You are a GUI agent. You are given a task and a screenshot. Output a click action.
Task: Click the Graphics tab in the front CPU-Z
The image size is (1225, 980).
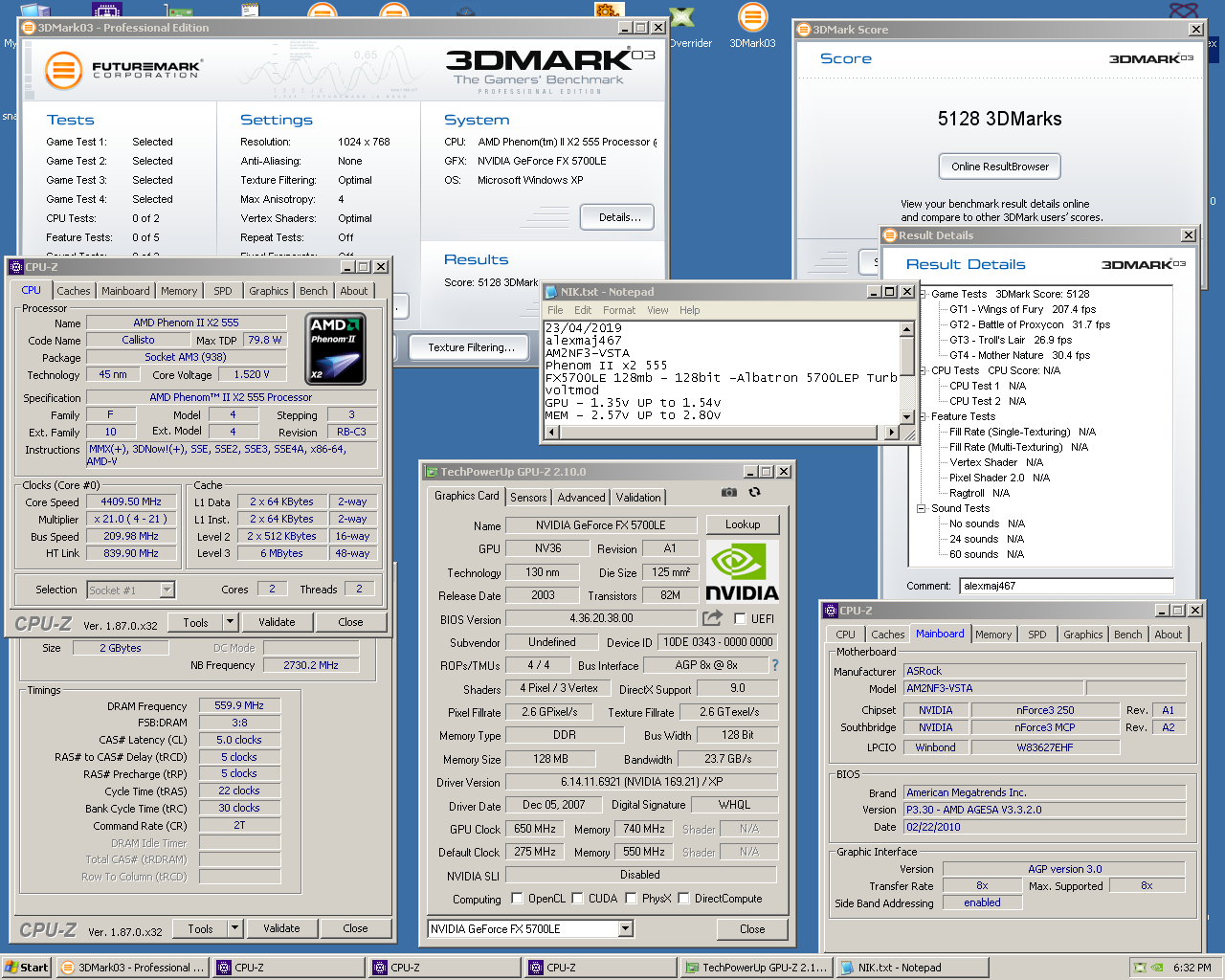[268, 291]
